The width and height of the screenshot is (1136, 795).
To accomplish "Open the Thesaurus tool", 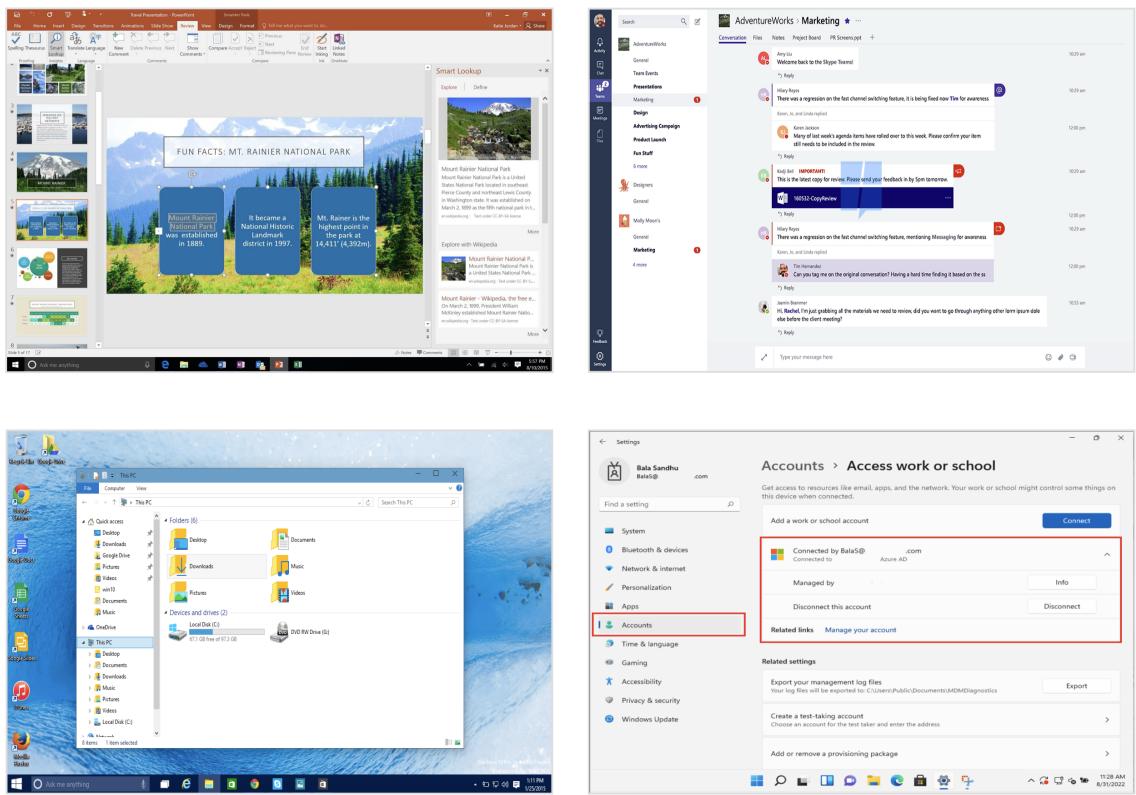I will coord(36,41).
